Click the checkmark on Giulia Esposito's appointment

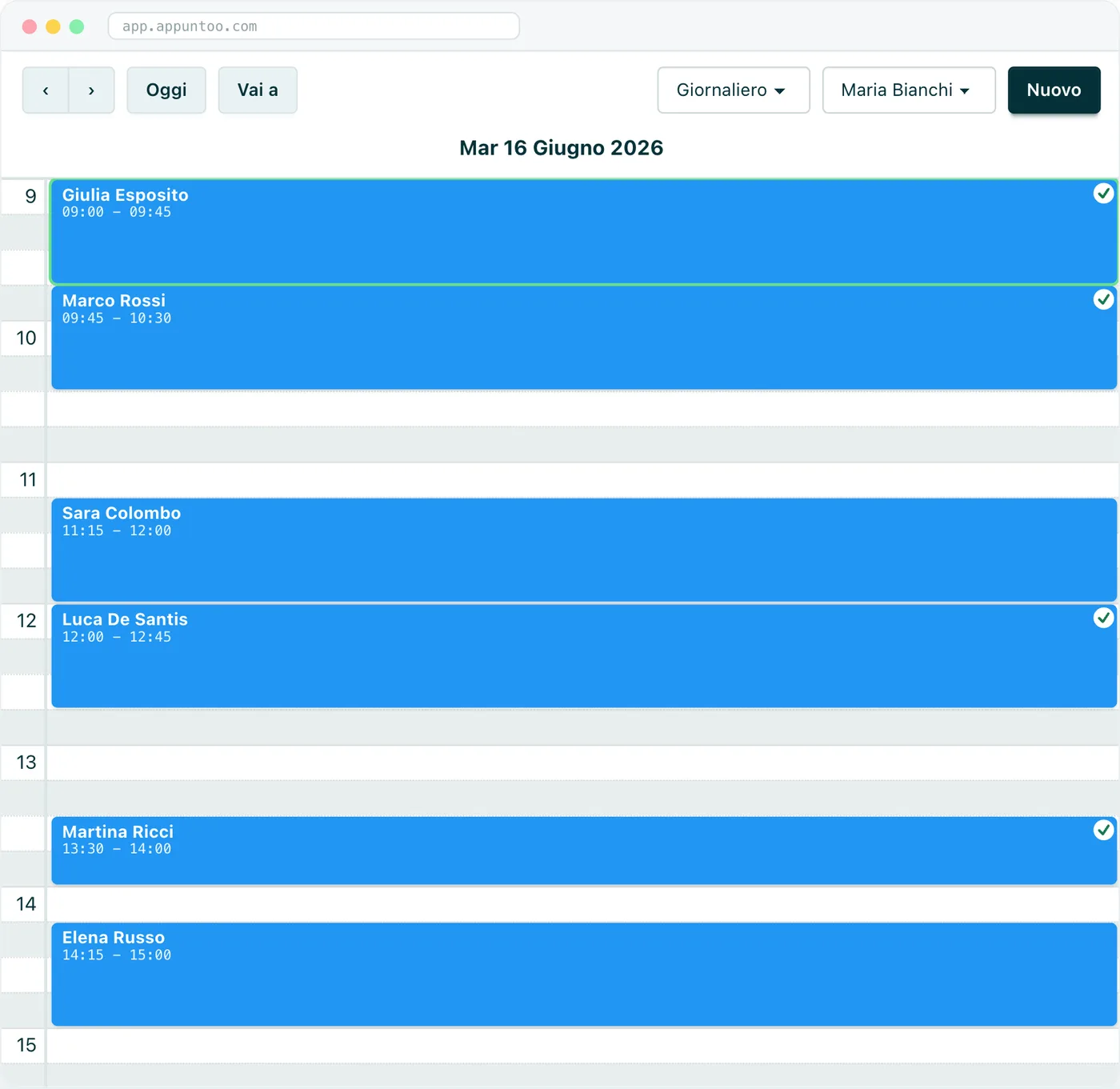(1103, 194)
